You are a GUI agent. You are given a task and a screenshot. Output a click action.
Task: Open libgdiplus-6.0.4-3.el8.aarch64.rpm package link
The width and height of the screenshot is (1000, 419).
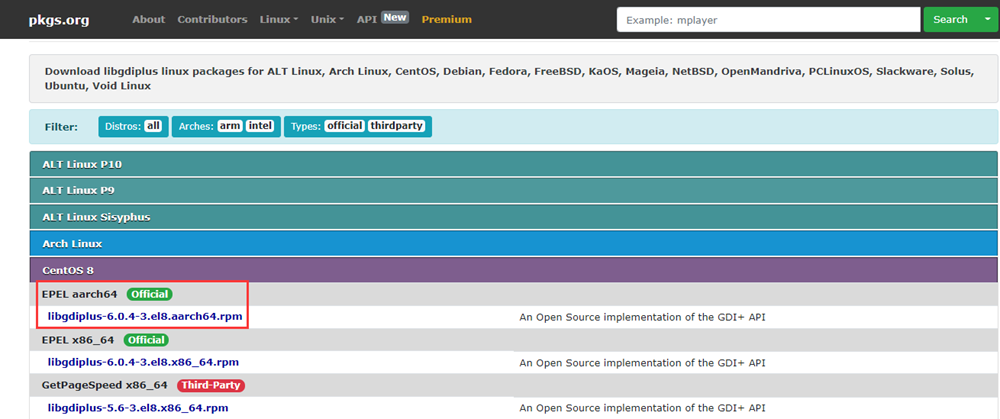click(143, 316)
